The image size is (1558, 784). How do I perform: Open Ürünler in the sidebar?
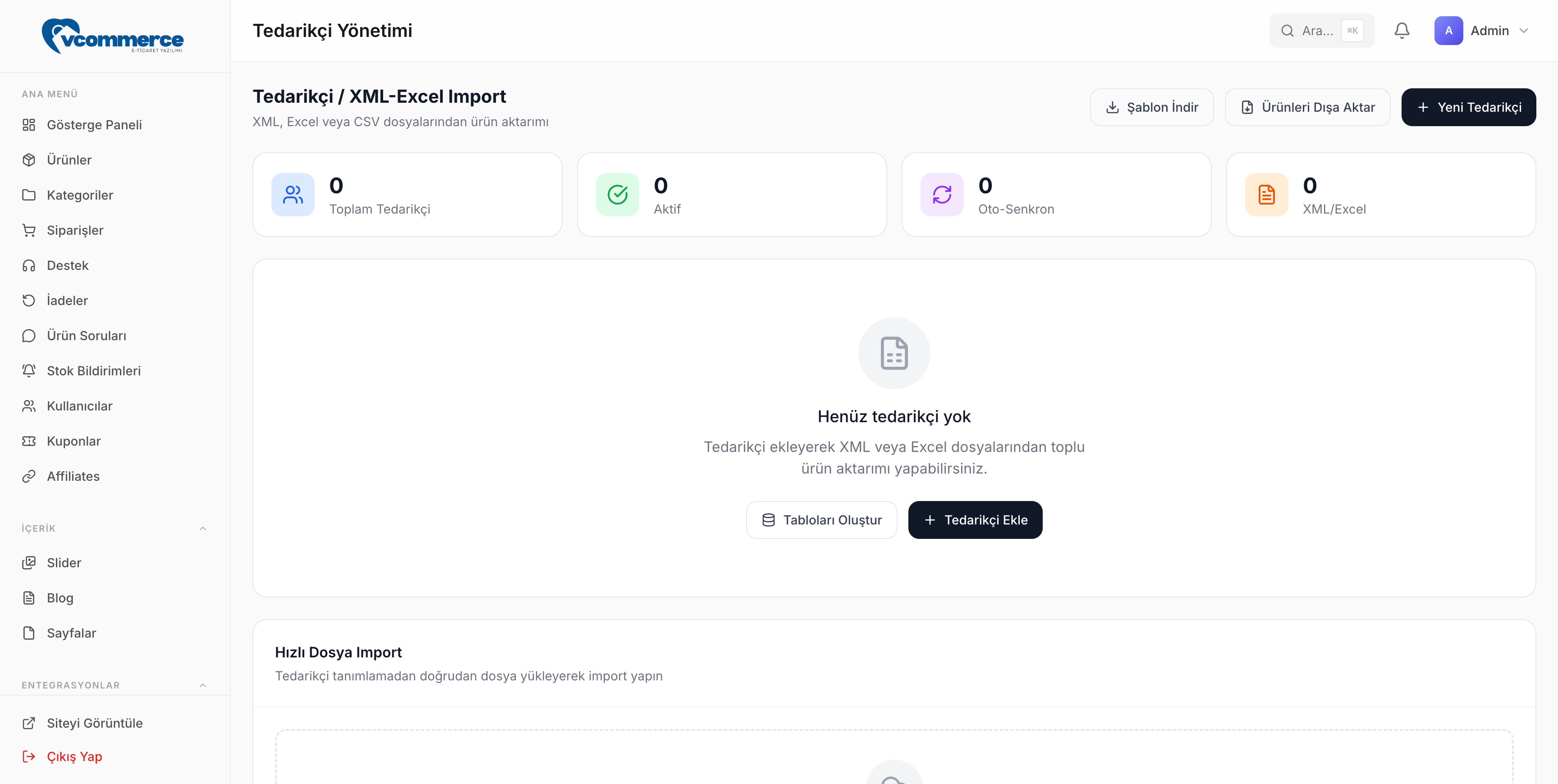pos(69,160)
